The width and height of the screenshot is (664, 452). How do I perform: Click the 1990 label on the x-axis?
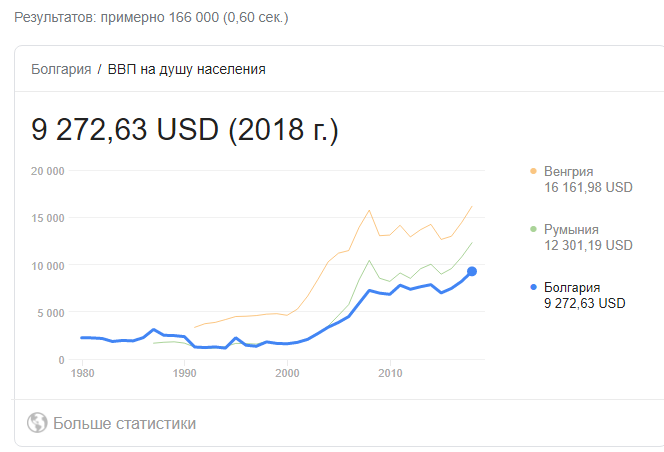tap(185, 374)
